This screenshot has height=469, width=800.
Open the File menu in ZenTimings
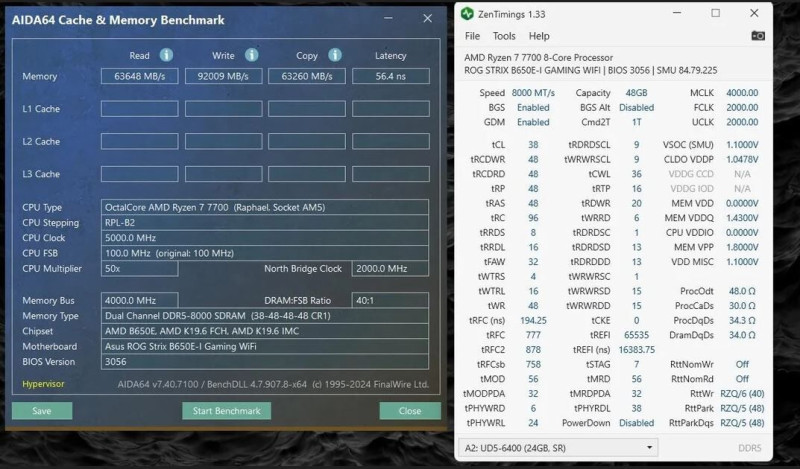[472, 36]
